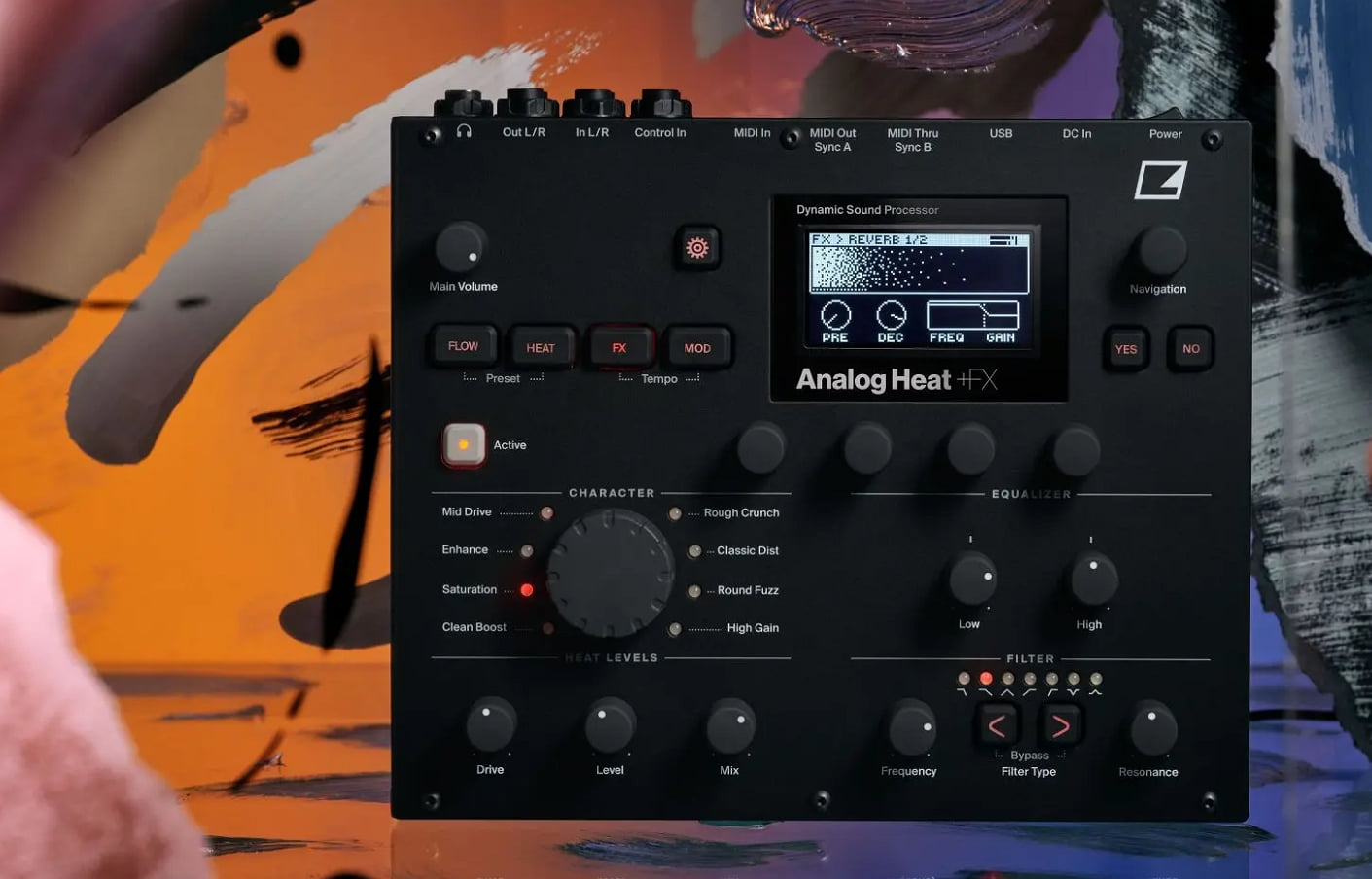This screenshot has height=879, width=1372.
Task: Click the FX > REVERB 1/2 display header
Action: point(919,240)
